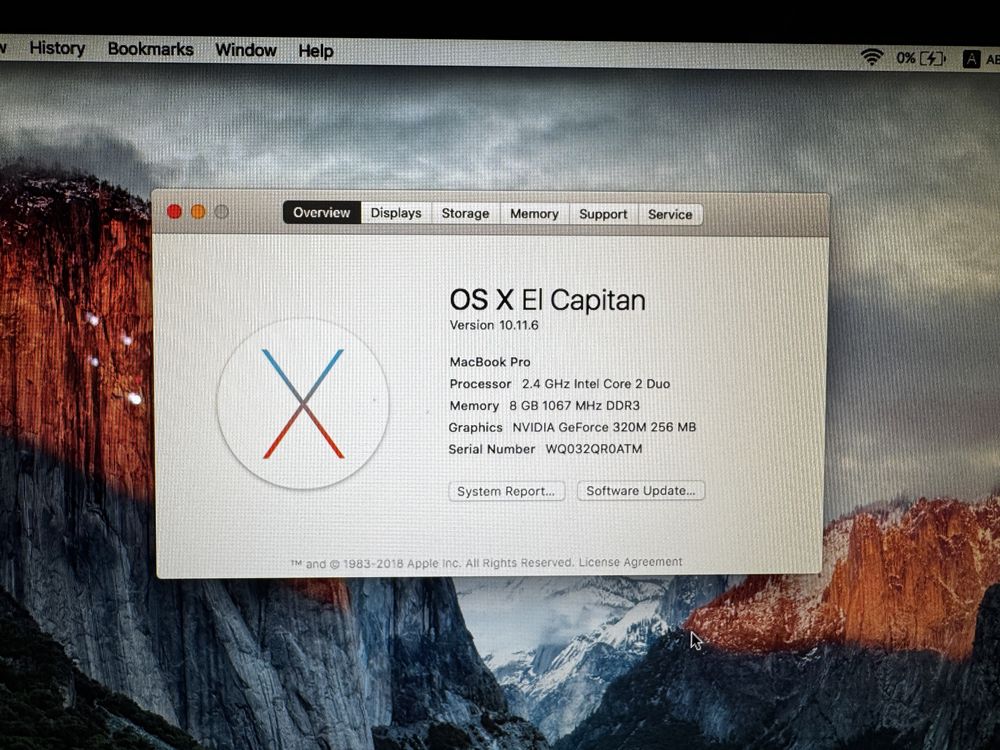Go to the Service tab
This screenshot has width=1000, height=750.
pyautogui.click(x=670, y=215)
